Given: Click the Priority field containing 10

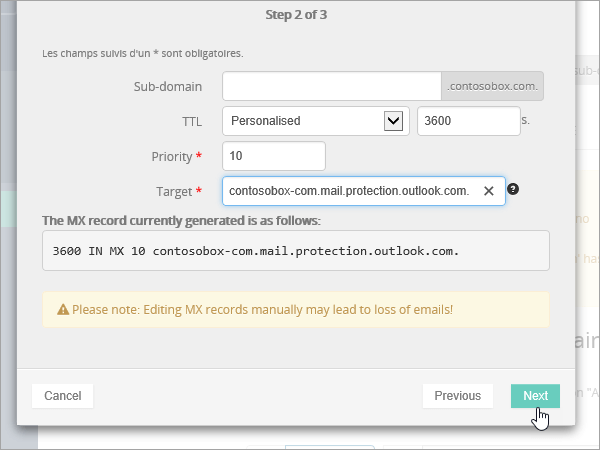Looking at the screenshot, I should [x=274, y=156].
